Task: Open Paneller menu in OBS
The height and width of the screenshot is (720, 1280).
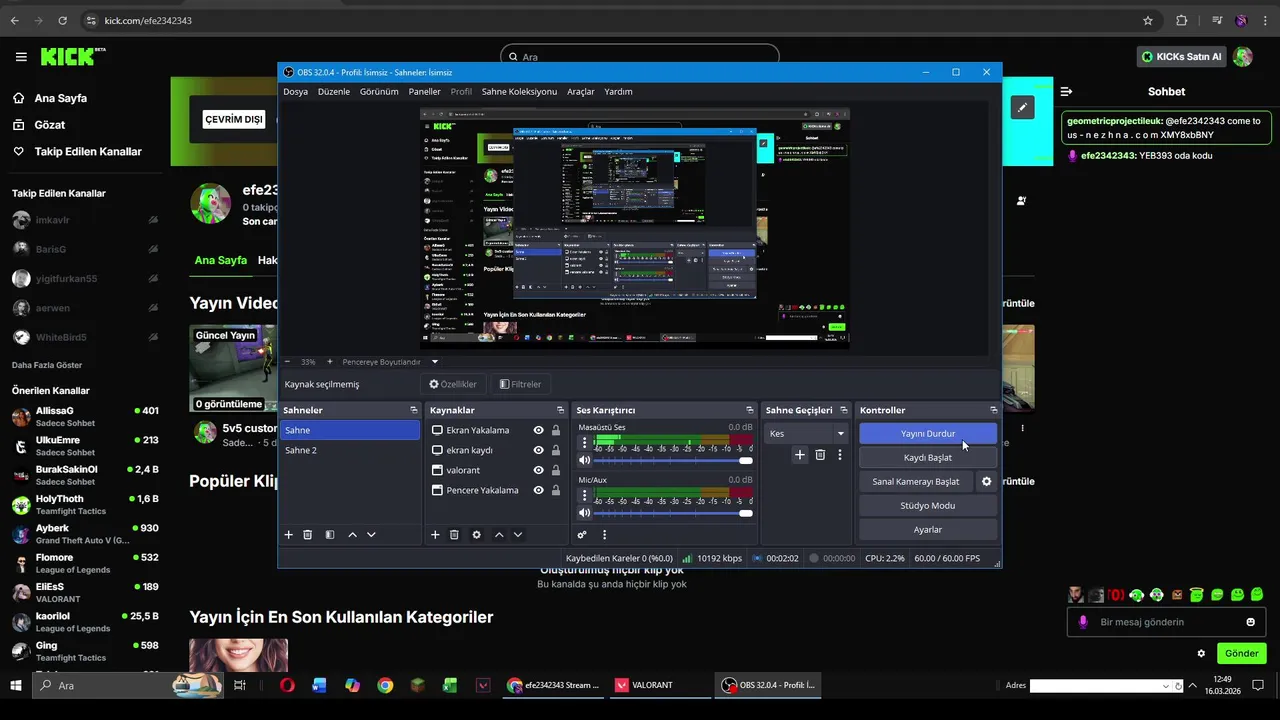Action: 424,91
